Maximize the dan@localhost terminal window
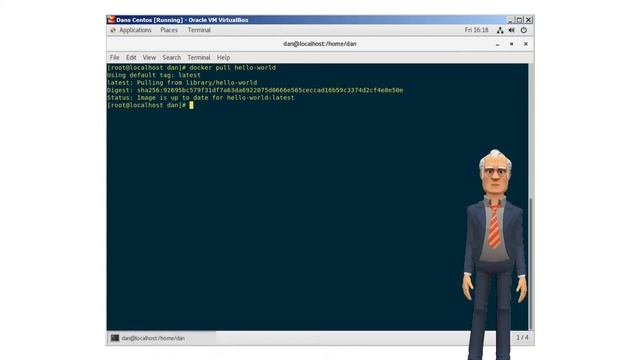The image size is (640, 360). point(511,44)
